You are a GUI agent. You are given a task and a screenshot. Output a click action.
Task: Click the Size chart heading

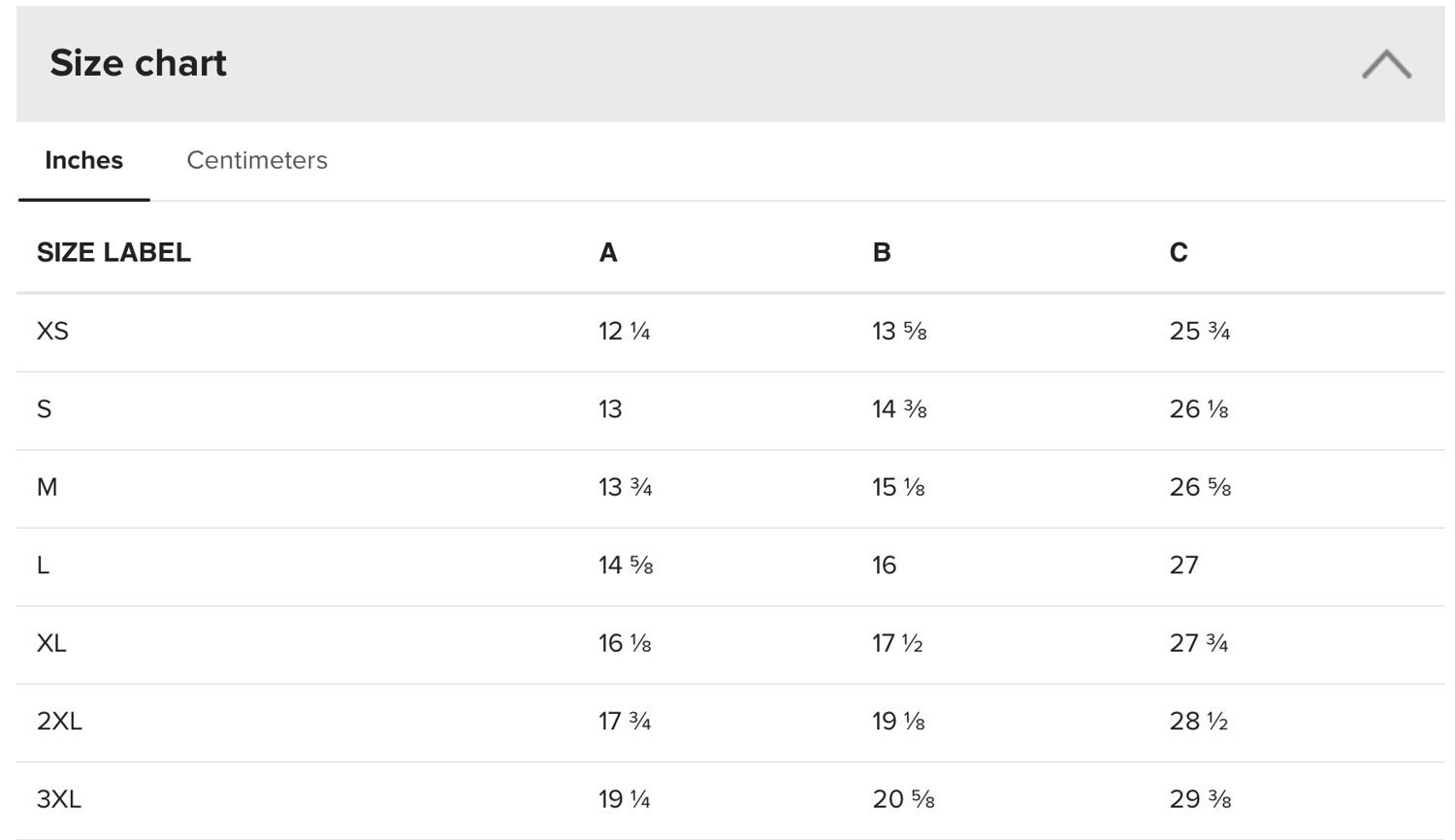click(x=138, y=63)
